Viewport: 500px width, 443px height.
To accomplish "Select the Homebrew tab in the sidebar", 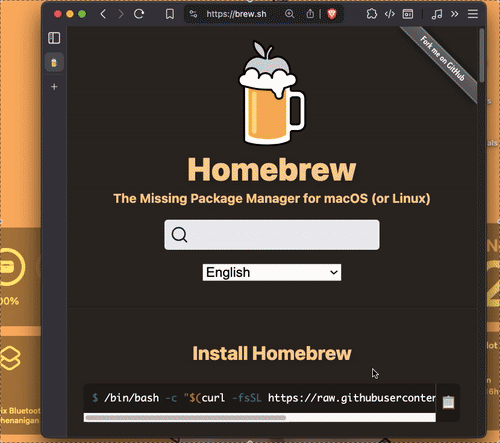I will (54, 62).
